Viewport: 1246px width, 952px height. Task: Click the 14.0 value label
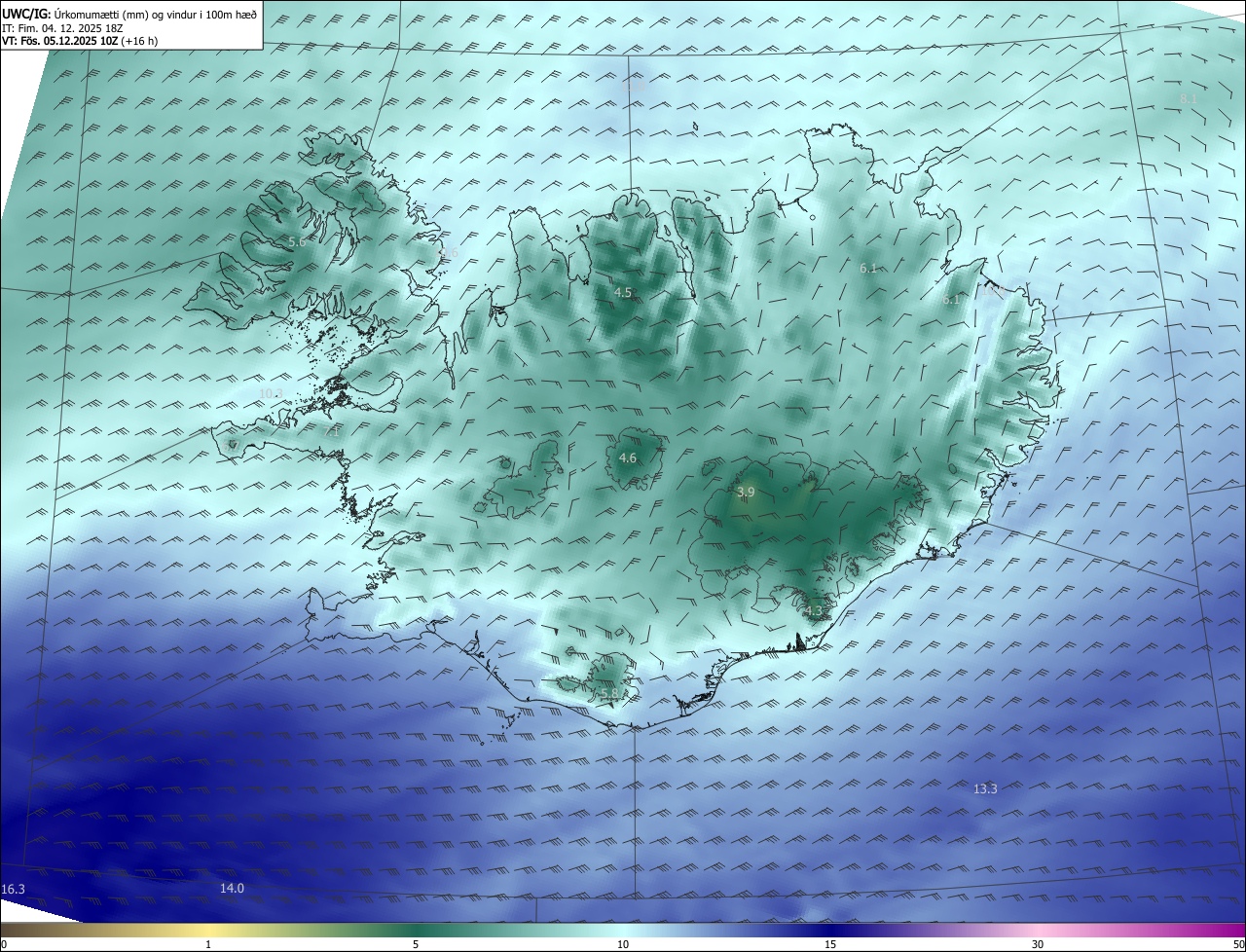[232, 888]
